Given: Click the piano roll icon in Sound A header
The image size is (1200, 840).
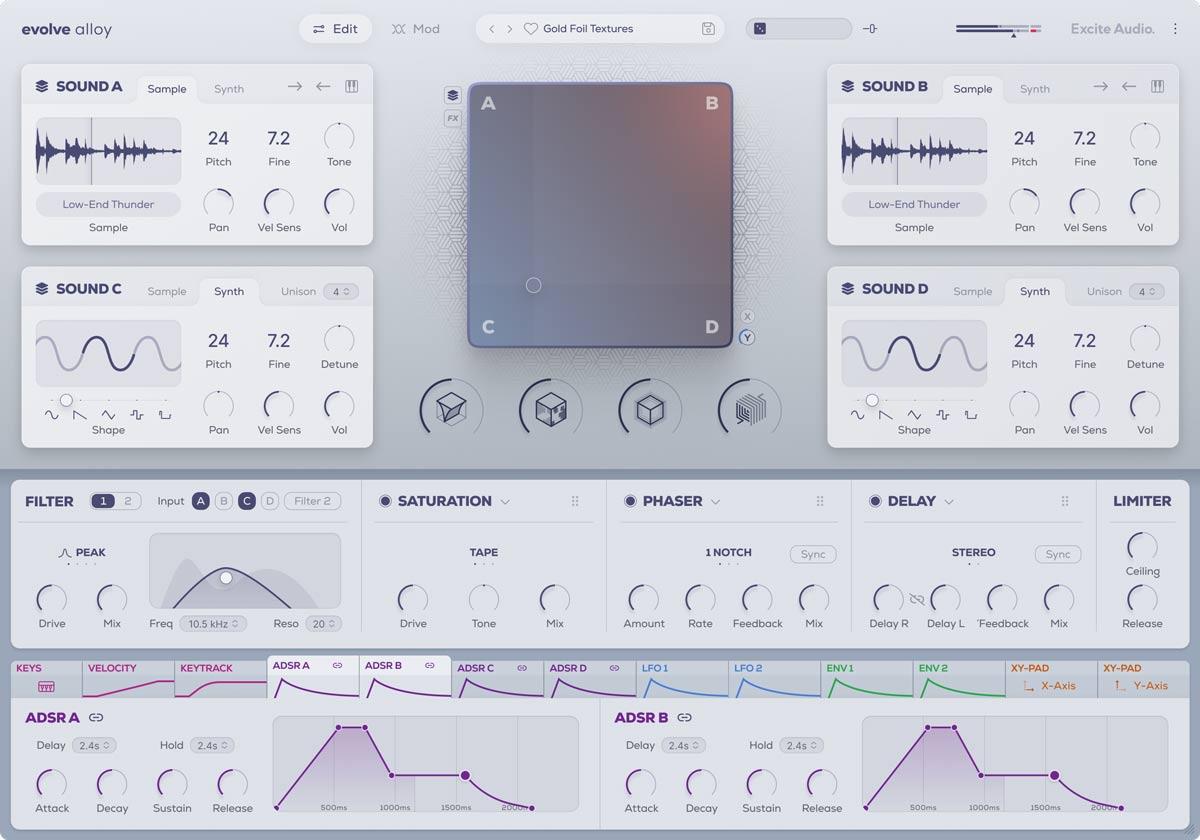Looking at the screenshot, I should pos(351,86).
